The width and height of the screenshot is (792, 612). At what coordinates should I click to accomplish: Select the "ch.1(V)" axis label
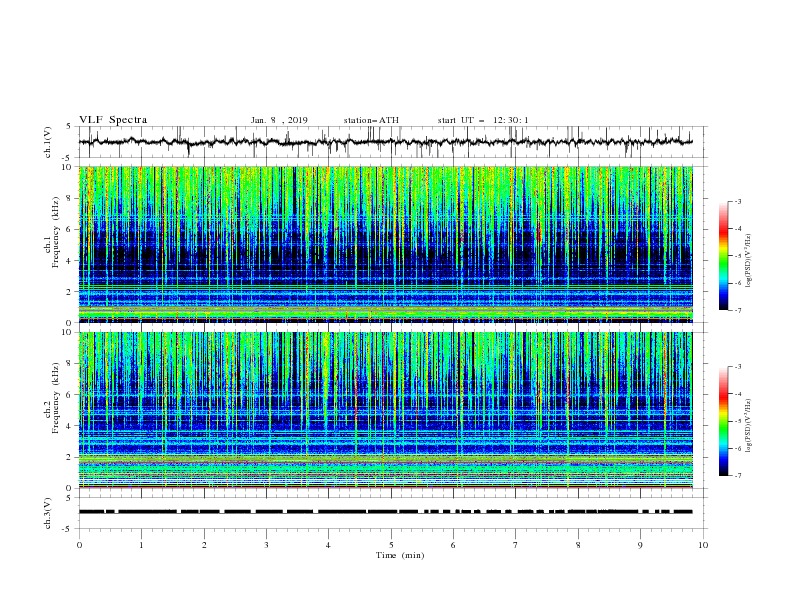[48, 142]
